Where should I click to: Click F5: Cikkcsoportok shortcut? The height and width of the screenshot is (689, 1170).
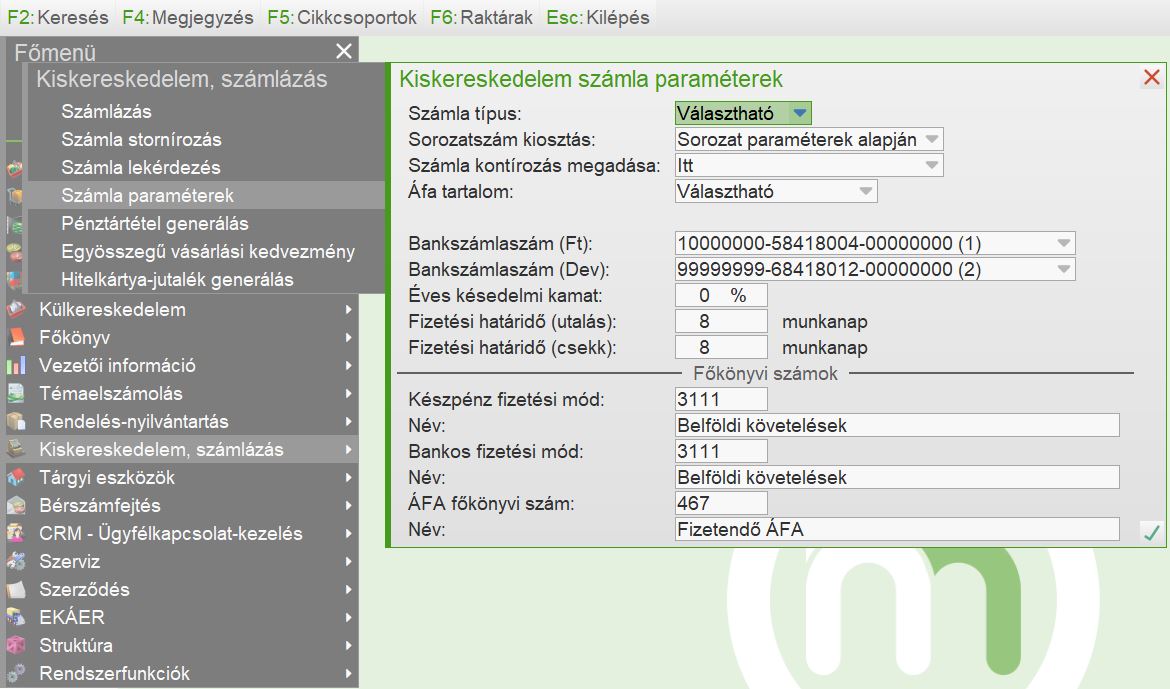click(342, 17)
